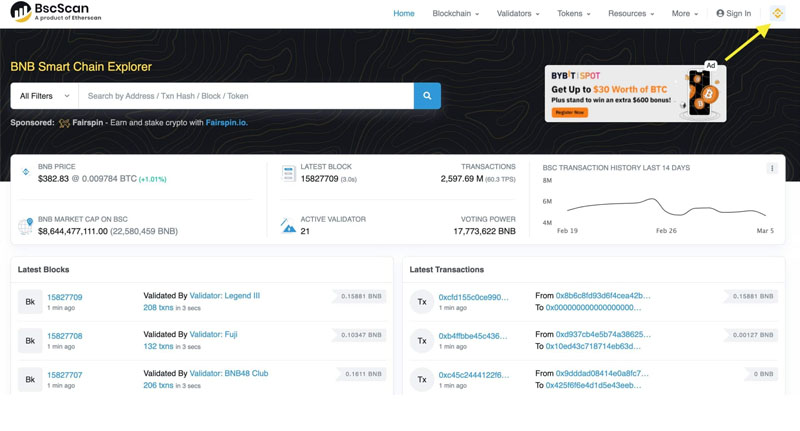Open transaction 0xcfd155c0ce990…
The image size is (800, 431).
[x=473, y=297]
